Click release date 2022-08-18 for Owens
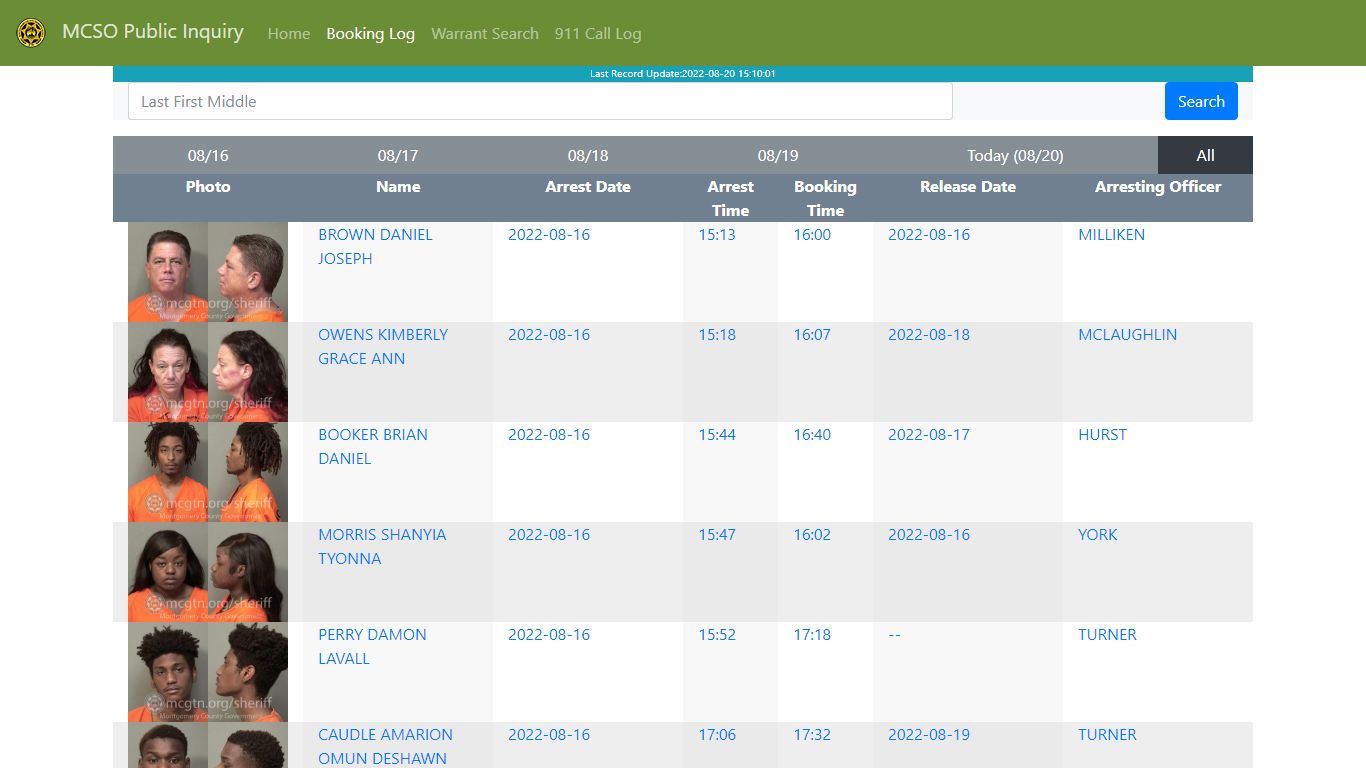This screenshot has width=1366, height=768. click(x=929, y=334)
